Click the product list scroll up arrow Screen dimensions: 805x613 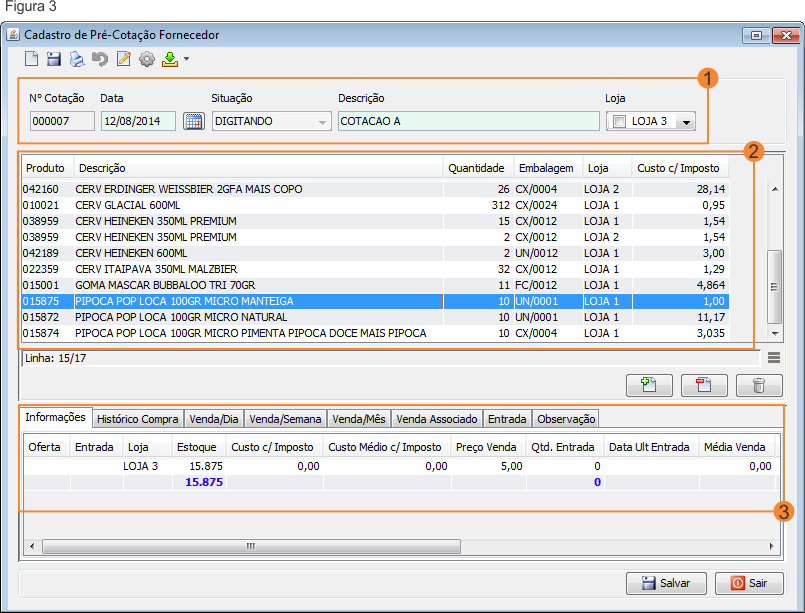click(x=775, y=189)
